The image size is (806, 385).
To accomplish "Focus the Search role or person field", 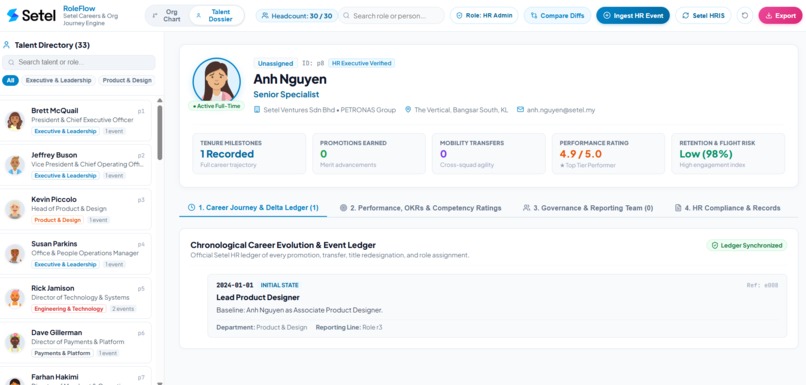I will tap(392, 15).
